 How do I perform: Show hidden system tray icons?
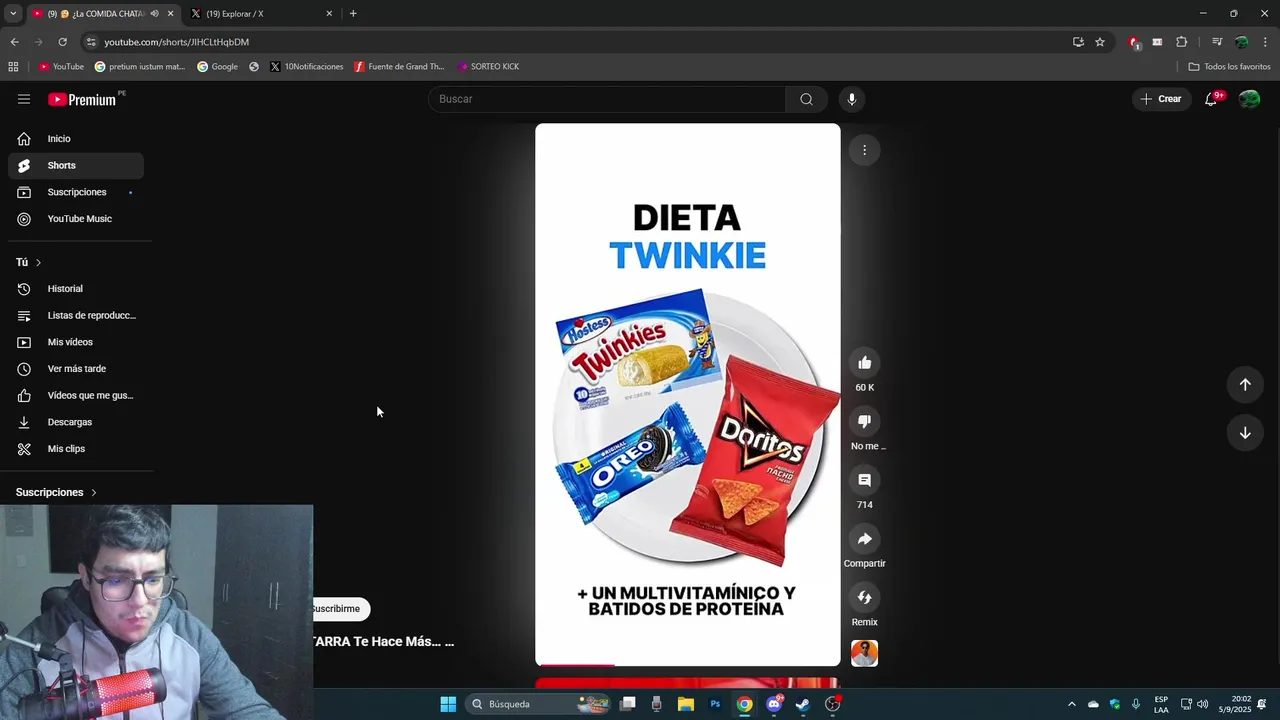(1071, 704)
